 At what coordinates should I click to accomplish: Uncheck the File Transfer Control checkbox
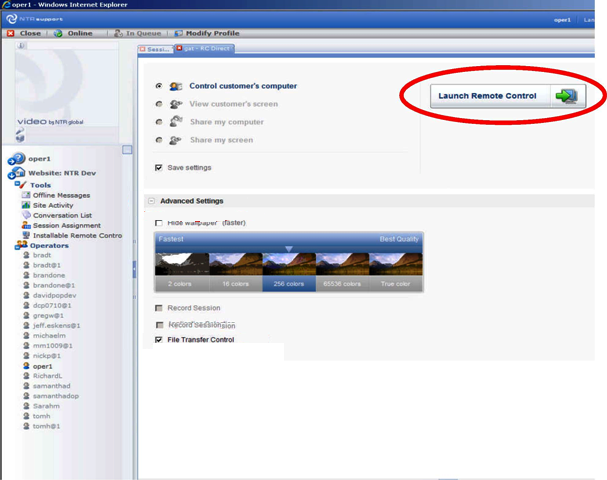pyautogui.click(x=159, y=340)
